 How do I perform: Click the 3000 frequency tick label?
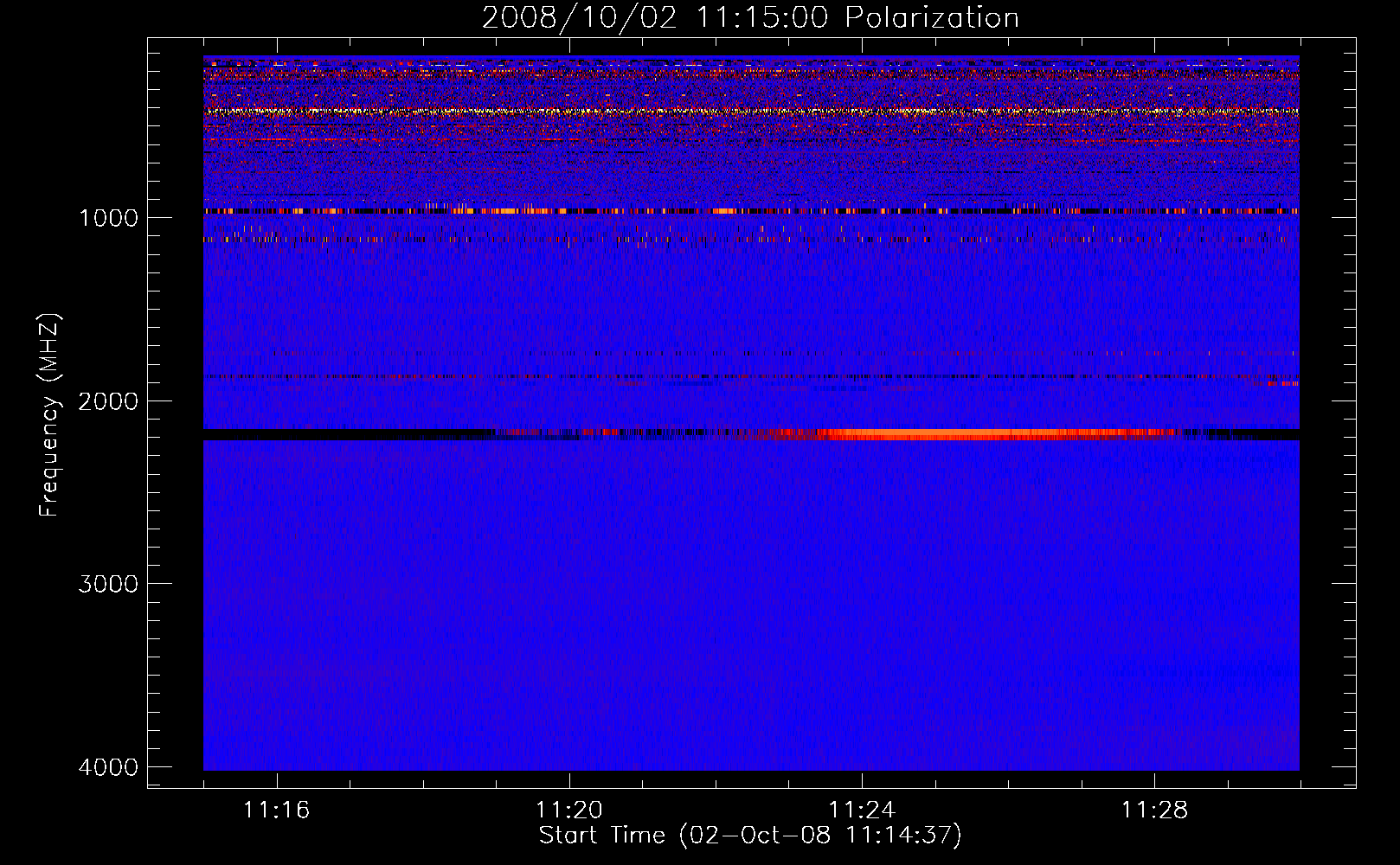(108, 584)
